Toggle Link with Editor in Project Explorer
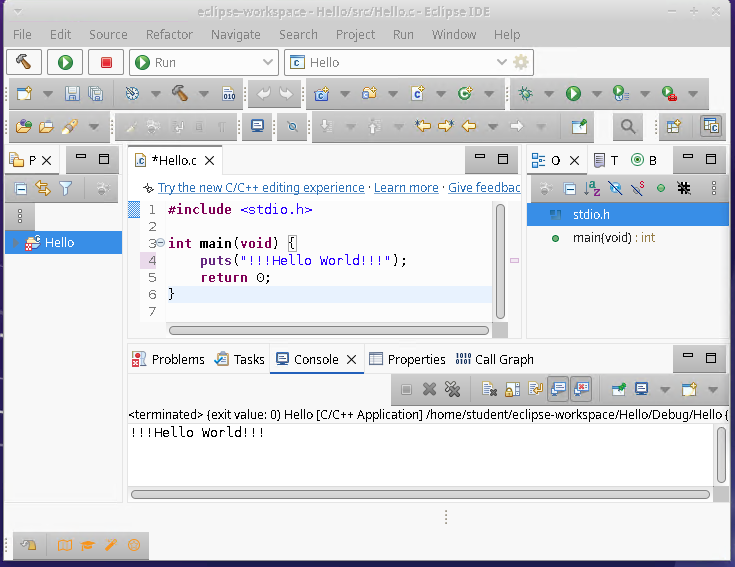 click(x=43, y=188)
